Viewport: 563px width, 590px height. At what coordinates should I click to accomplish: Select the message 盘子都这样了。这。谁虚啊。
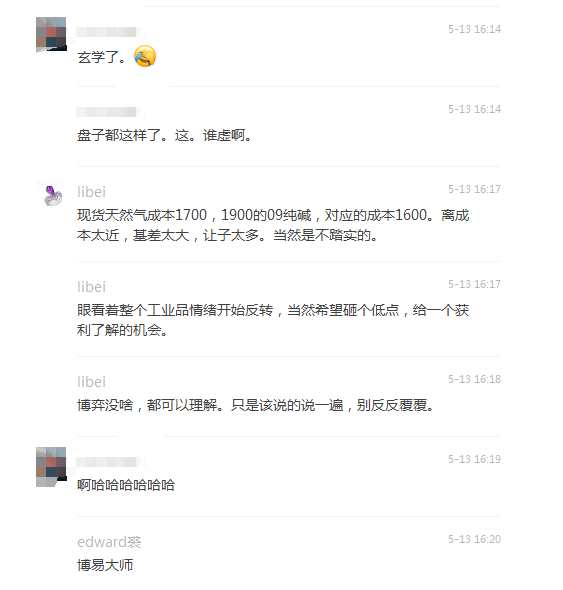pyautogui.click(x=164, y=135)
